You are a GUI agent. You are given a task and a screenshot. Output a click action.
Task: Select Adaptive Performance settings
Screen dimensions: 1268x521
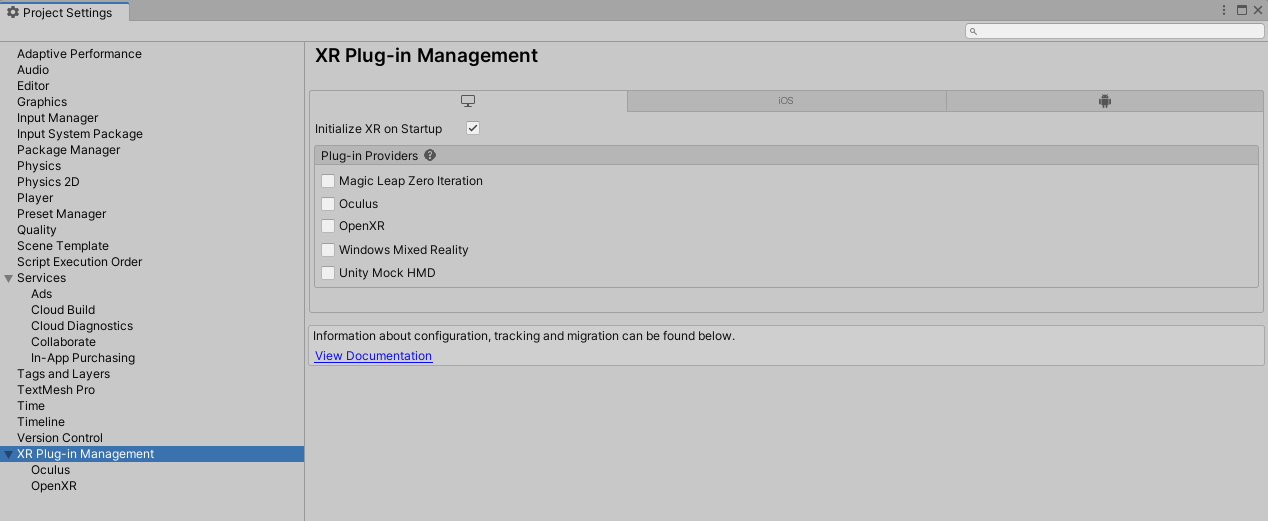click(79, 54)
